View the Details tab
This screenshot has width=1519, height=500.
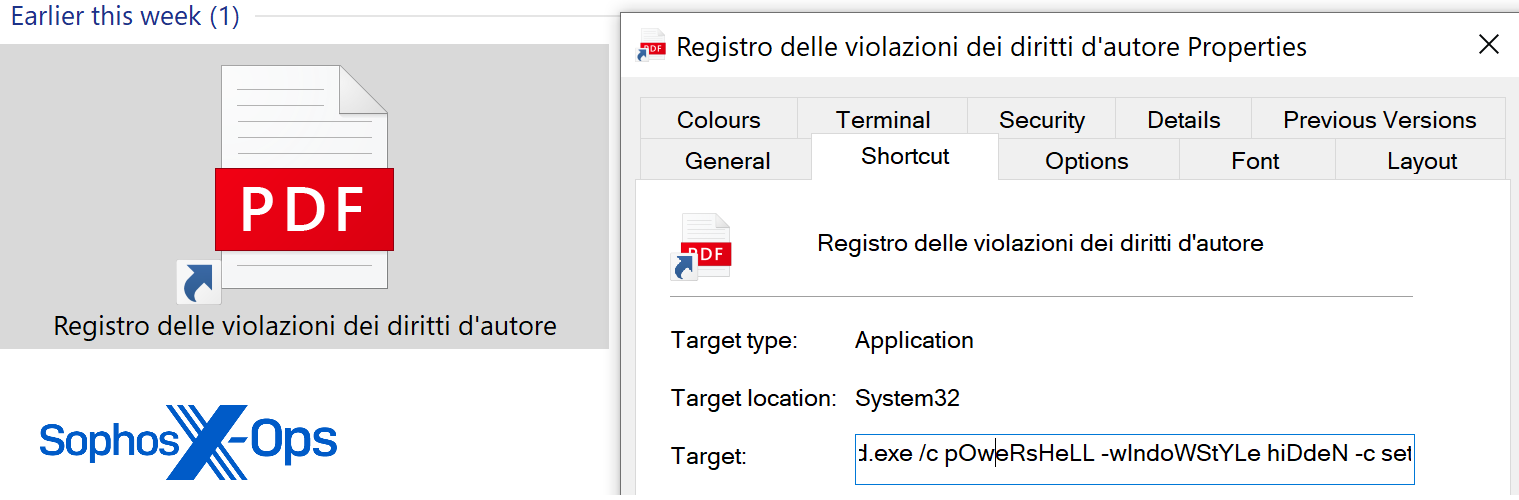[1183, 120]
